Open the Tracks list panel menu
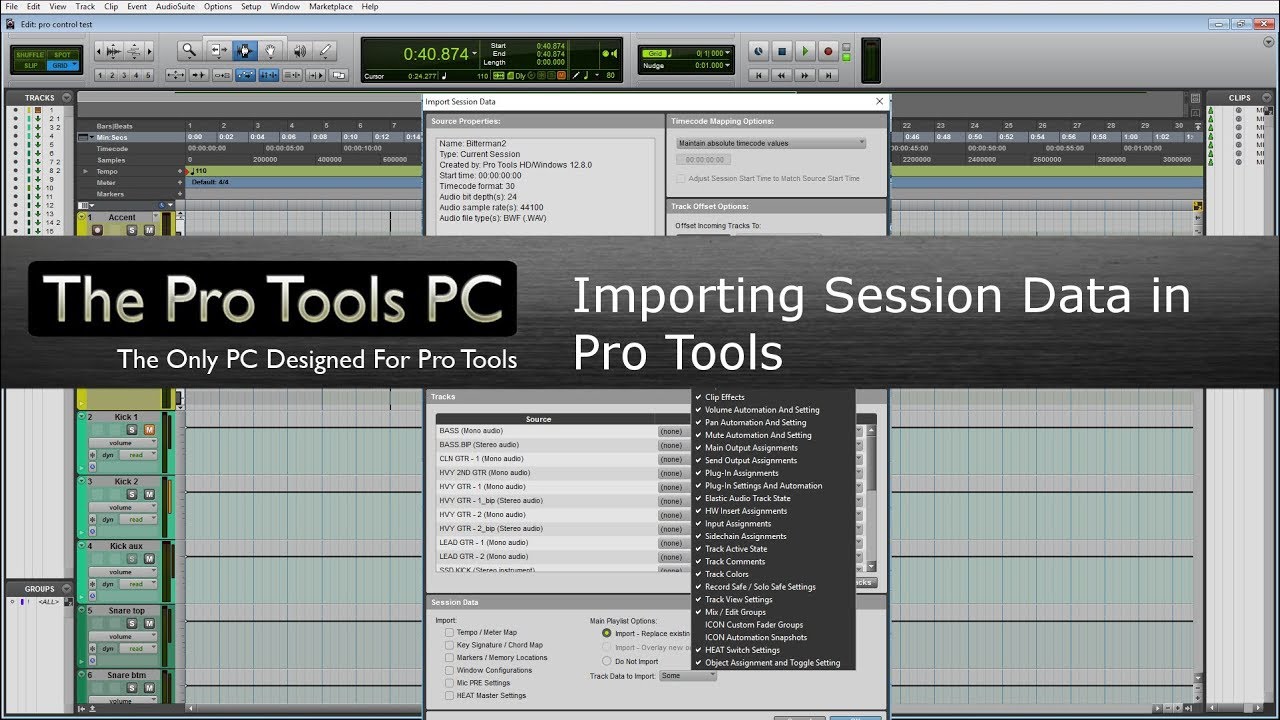The image size is (1280, 720). [x=66, y=98]
